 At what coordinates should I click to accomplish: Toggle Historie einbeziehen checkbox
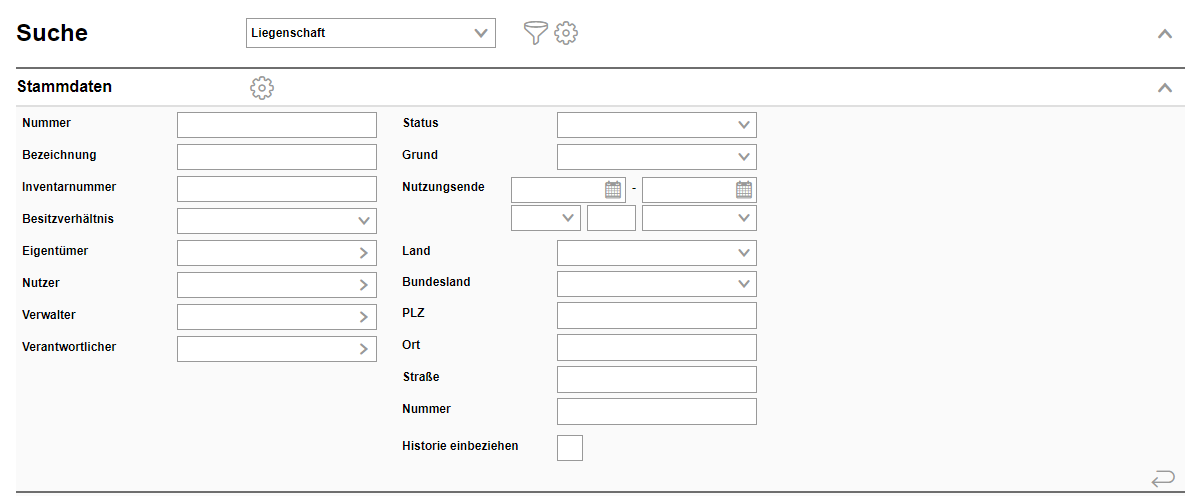coord(570,448)
